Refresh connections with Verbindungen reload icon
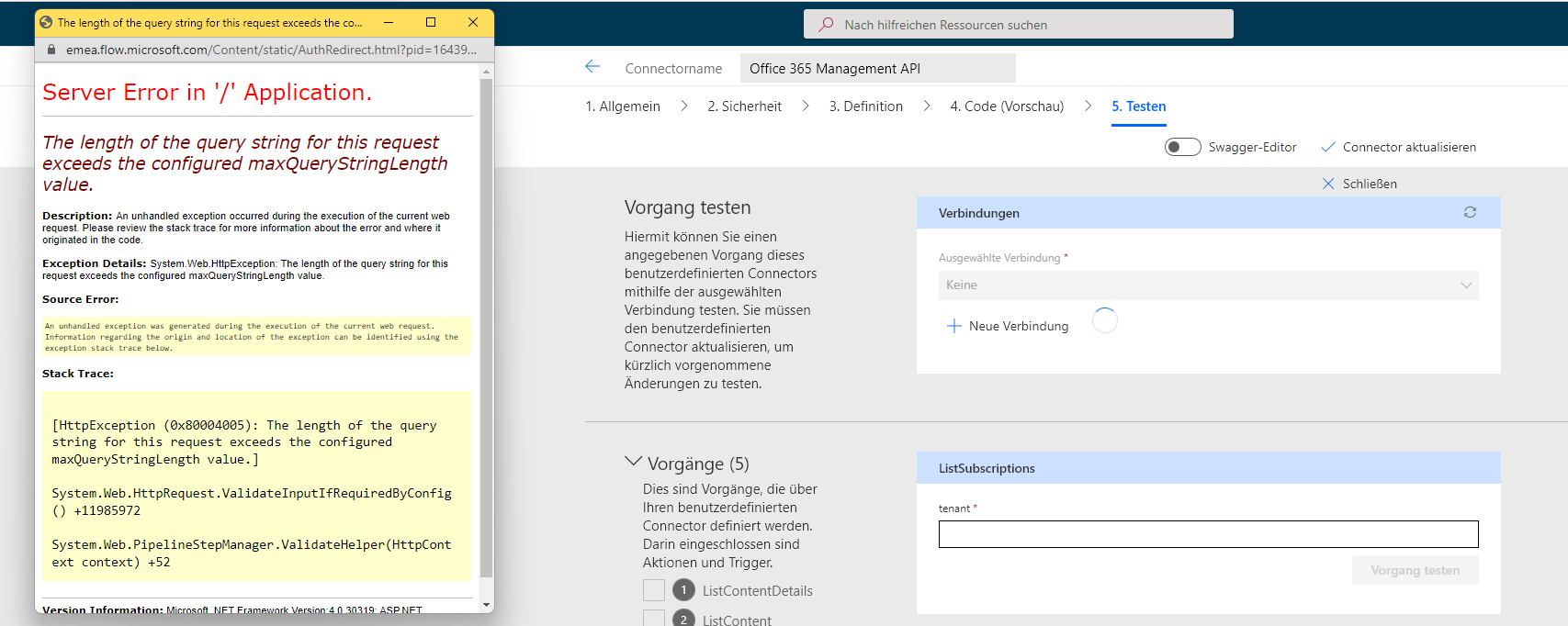Viewport: 1568px width, 626px height. [1470, 212]
